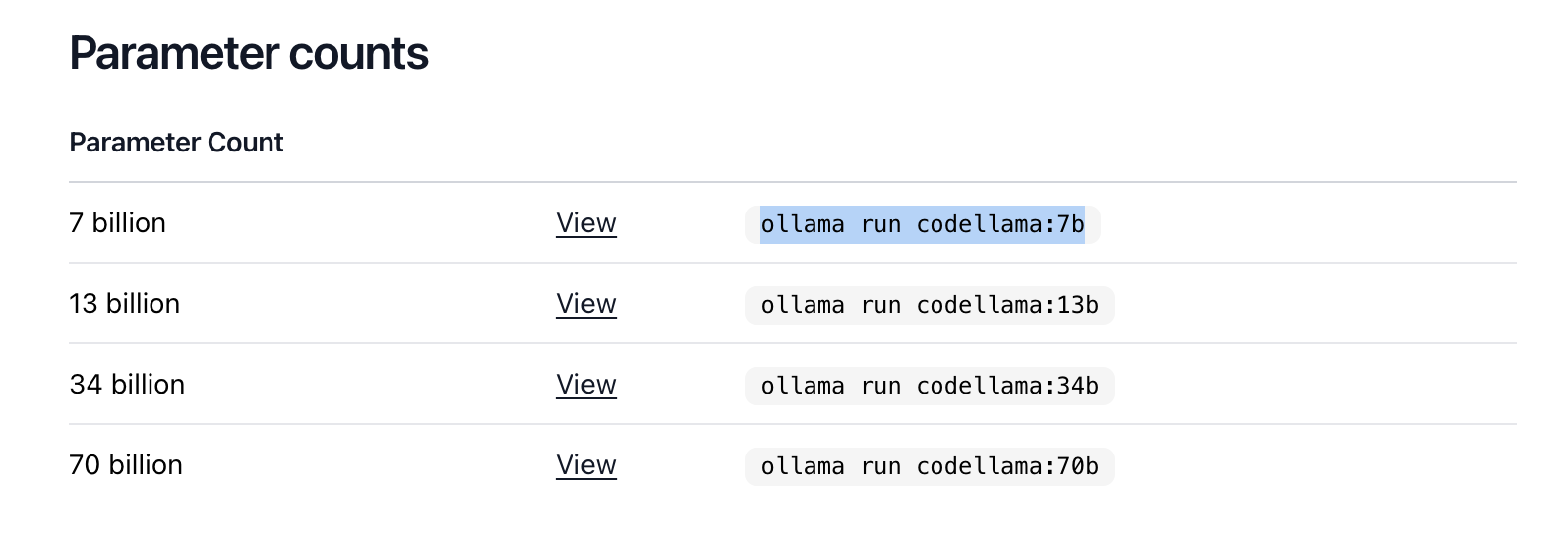The width and height of the screenshot is (1568, 545).
Task: Select the 'ollama run codellama:34b' code block
Action: pos(929,386)
